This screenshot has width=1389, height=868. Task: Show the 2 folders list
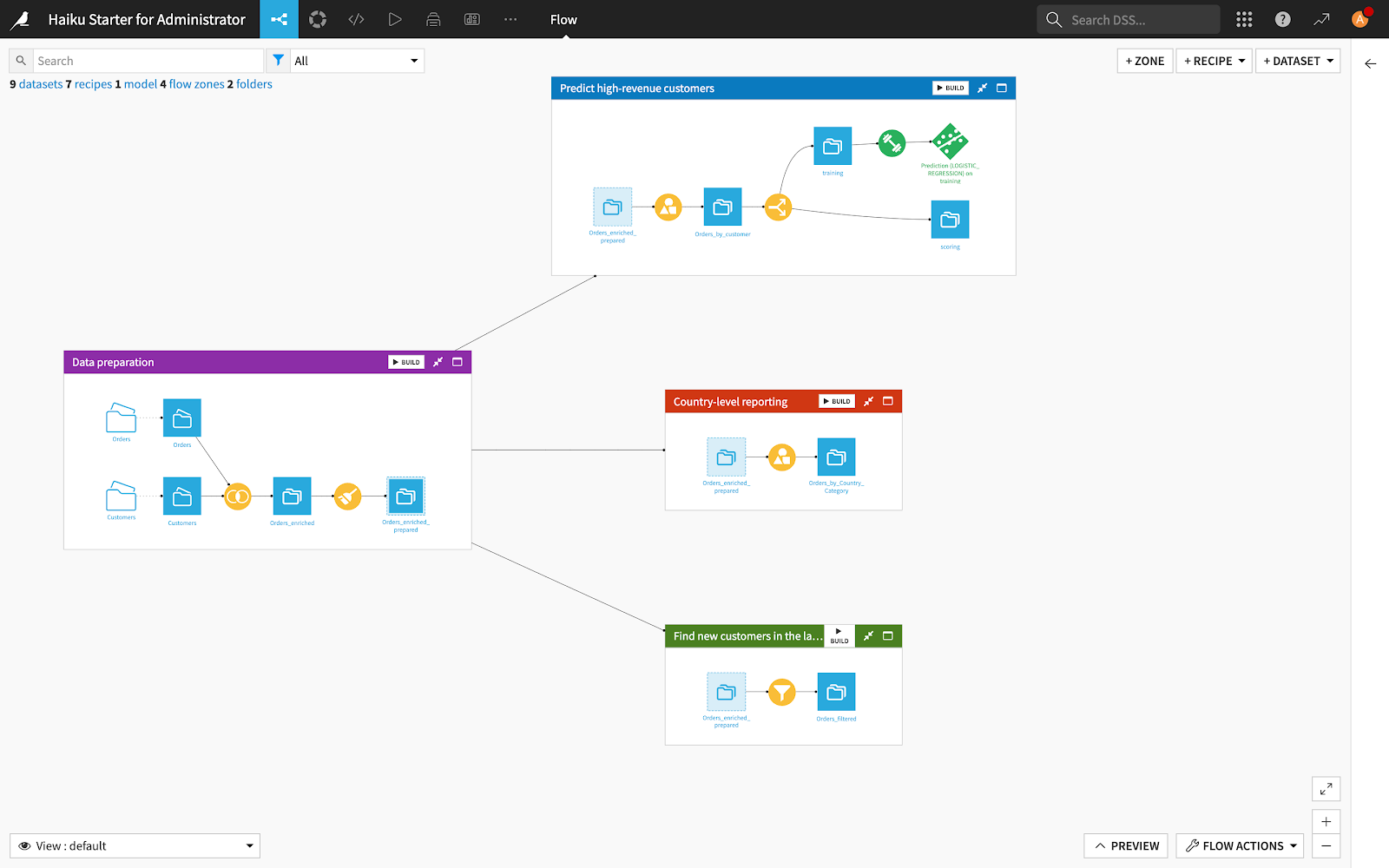250,84
